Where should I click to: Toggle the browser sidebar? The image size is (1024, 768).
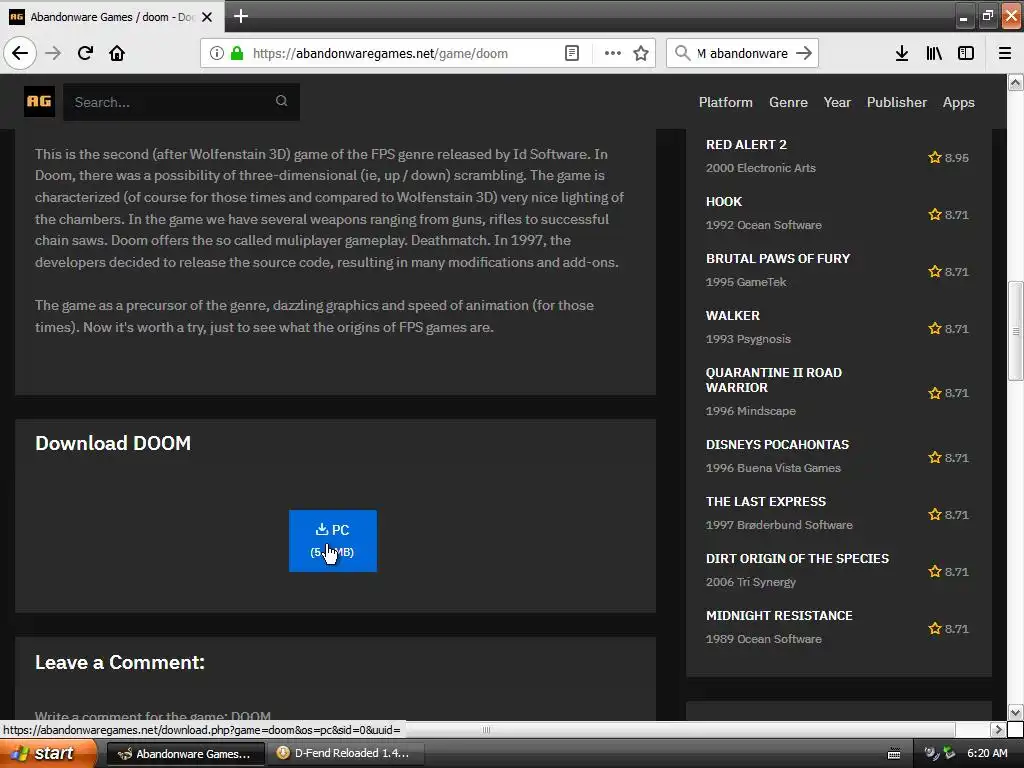coord(965,53)
